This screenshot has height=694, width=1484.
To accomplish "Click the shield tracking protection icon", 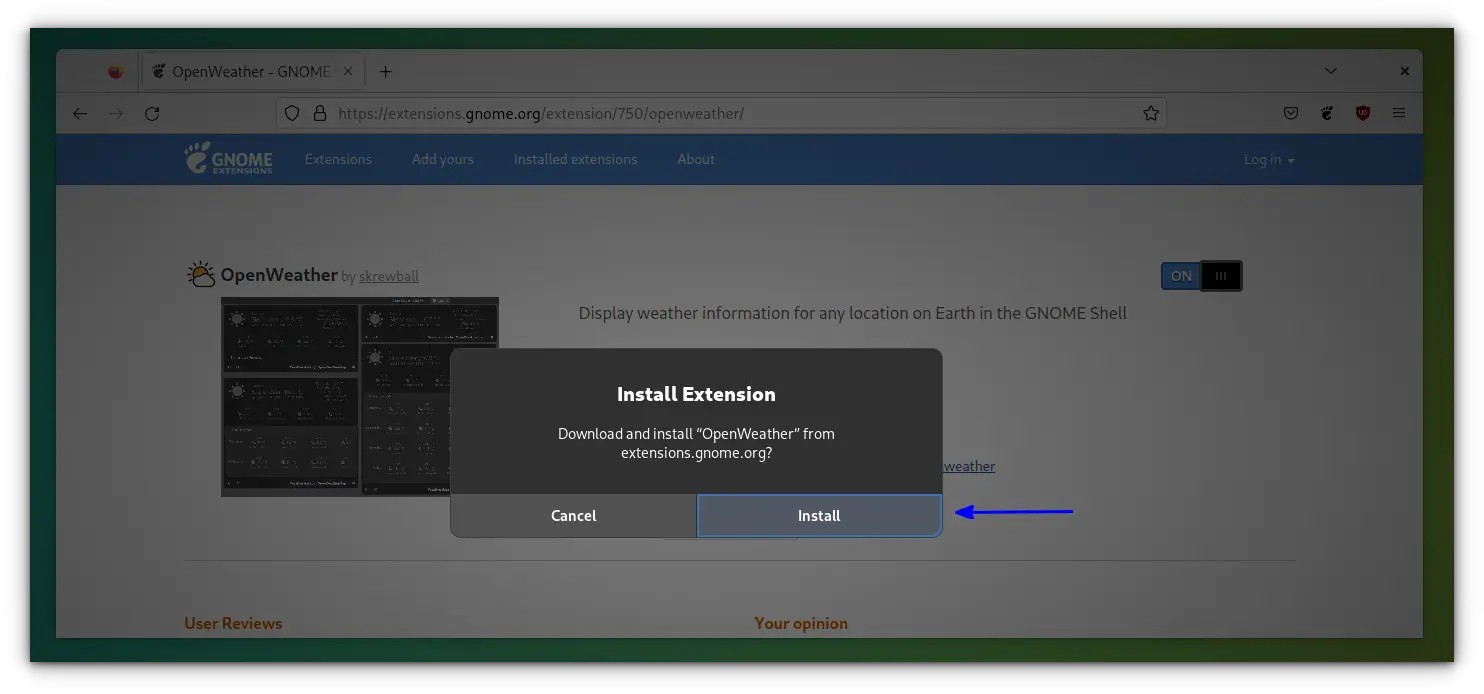I will click(x=292, y=114).
